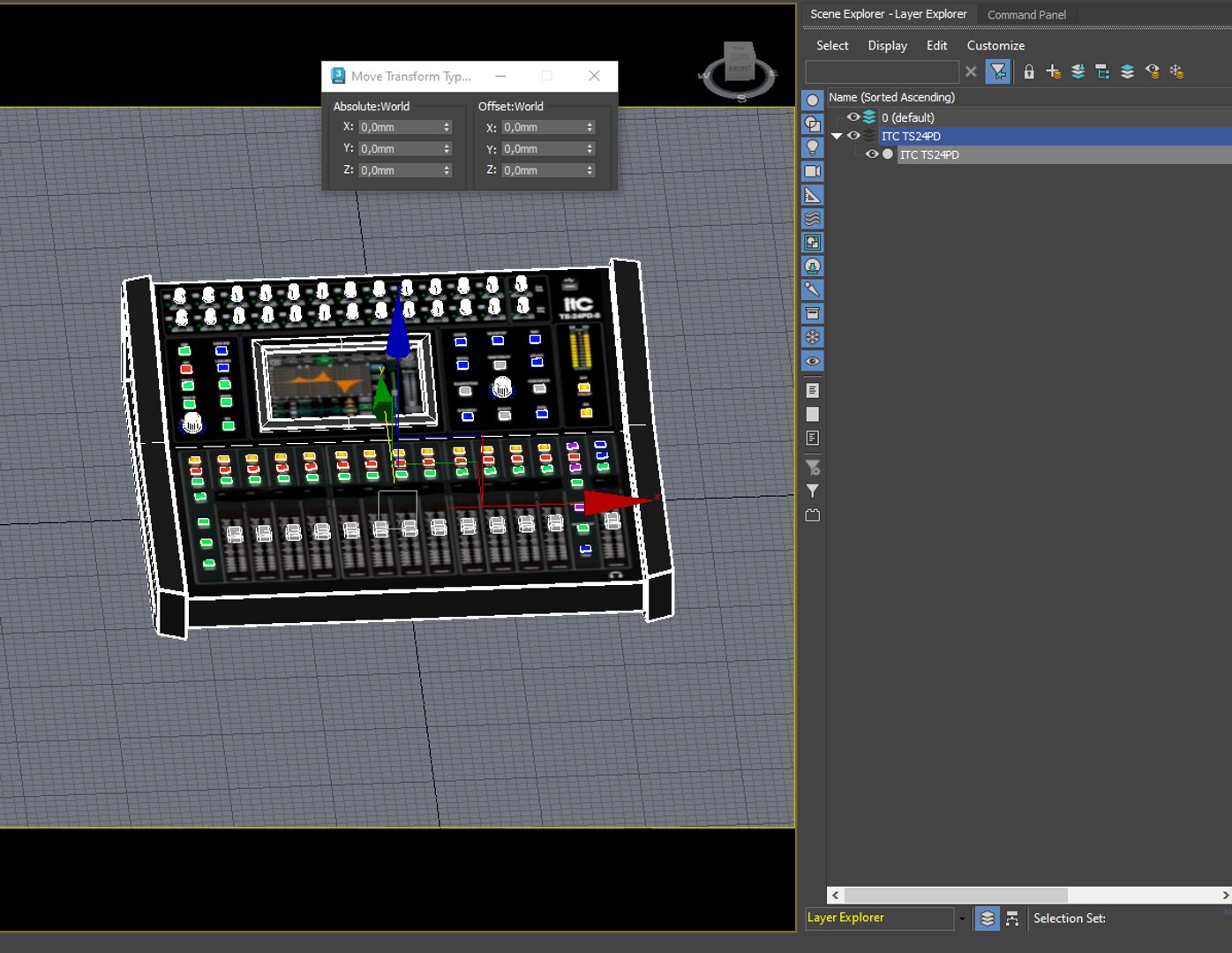Click scroll left arrow on horizontal scrollbar
Image resolution: width=1232 pixels, height=953 pixels.
(835, 895)
